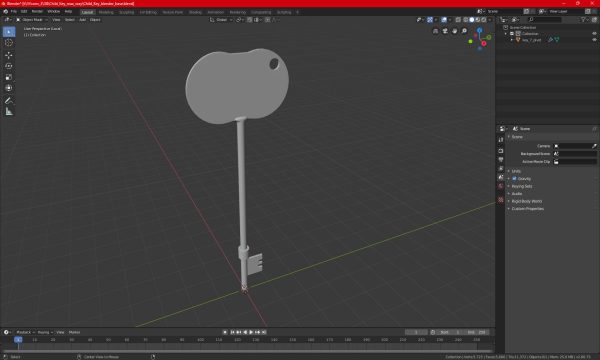Click the move view hand gizmo

(455, 31)
